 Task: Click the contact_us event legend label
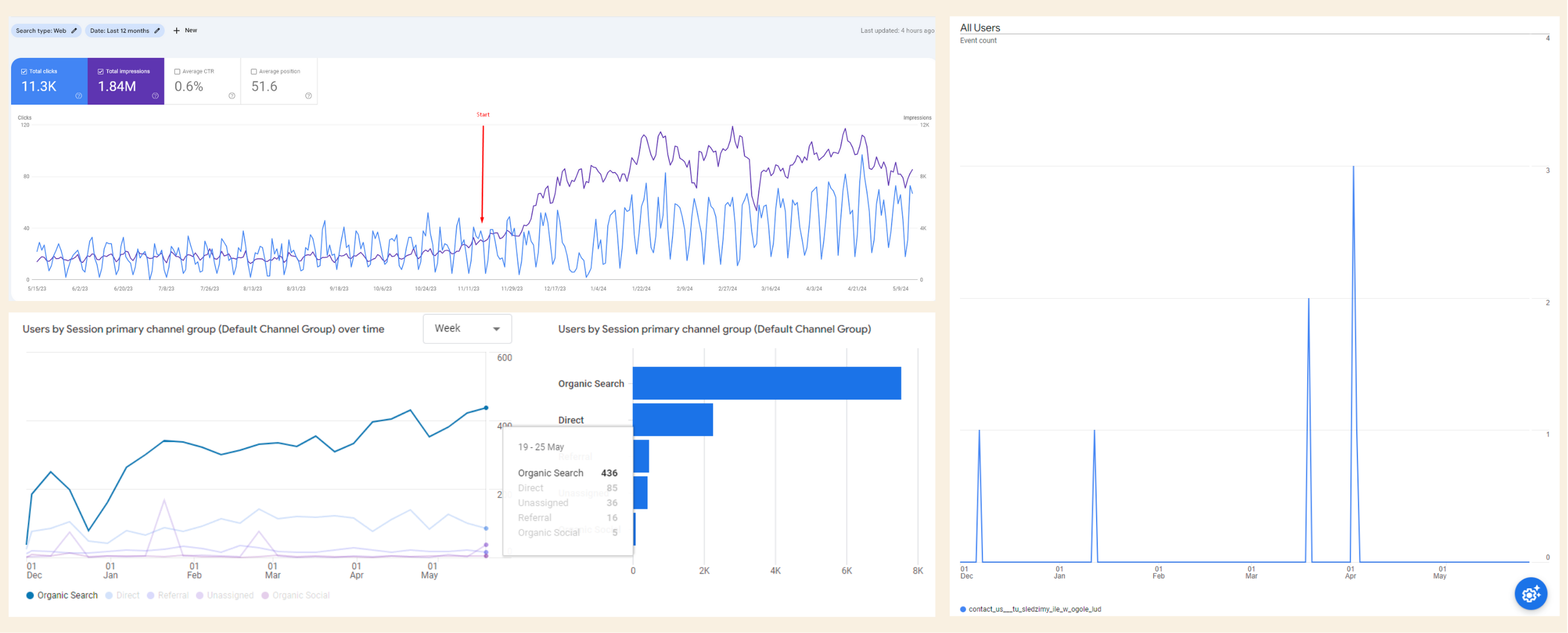[x=1034, y=609]
